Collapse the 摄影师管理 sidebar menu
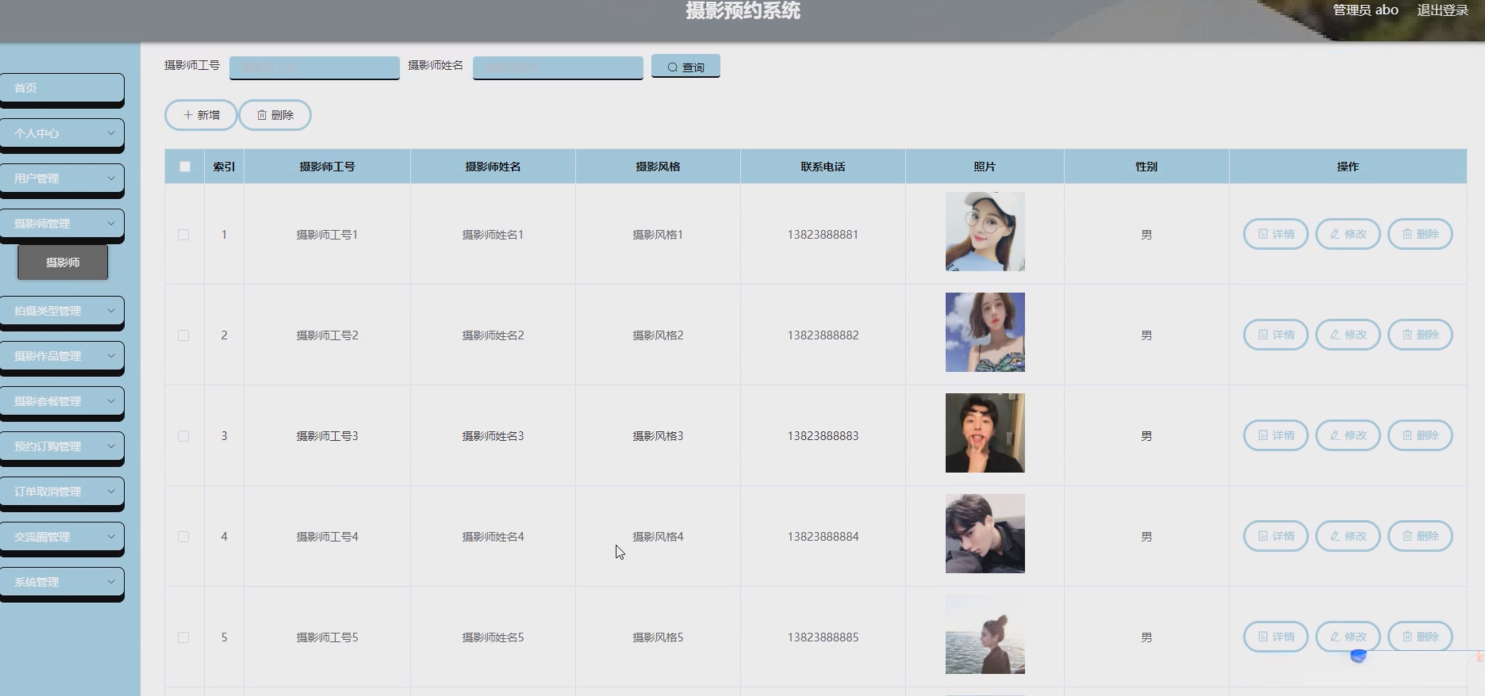 (x=62, y=224)
